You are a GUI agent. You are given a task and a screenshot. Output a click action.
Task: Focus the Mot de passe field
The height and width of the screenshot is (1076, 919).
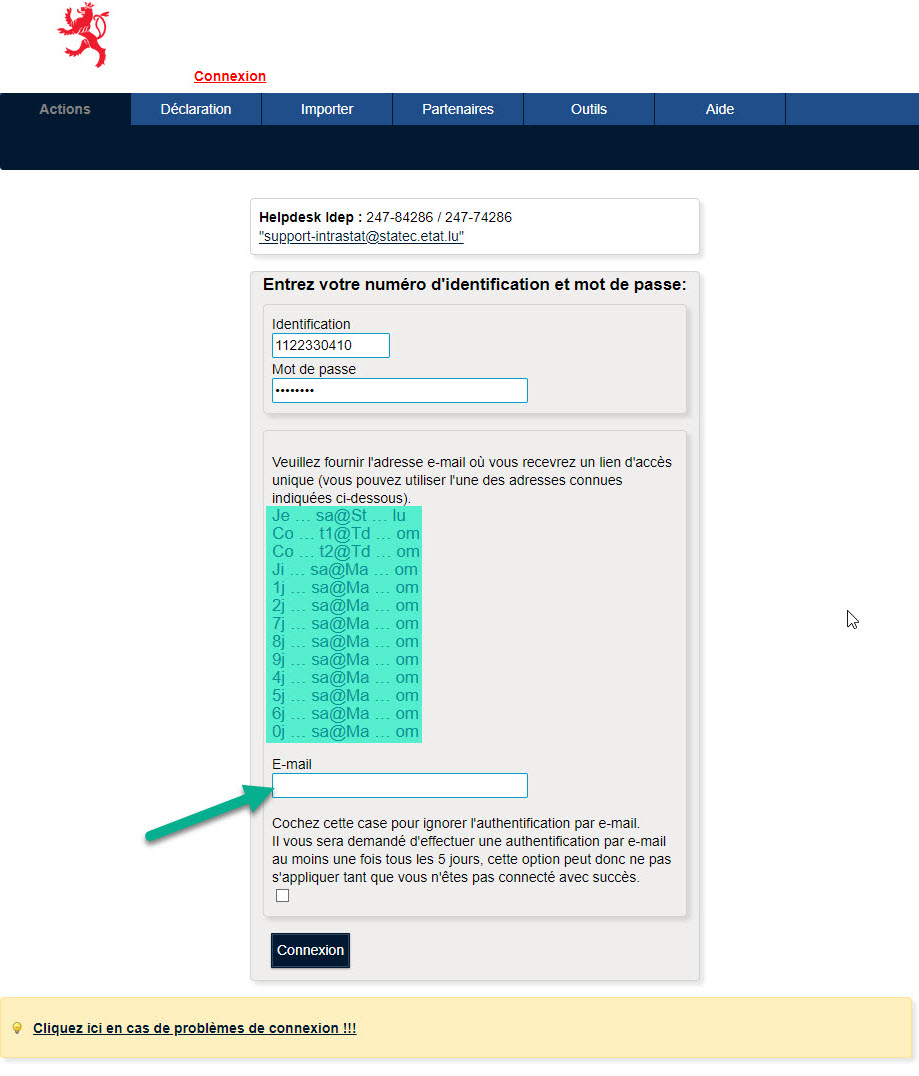399,390
